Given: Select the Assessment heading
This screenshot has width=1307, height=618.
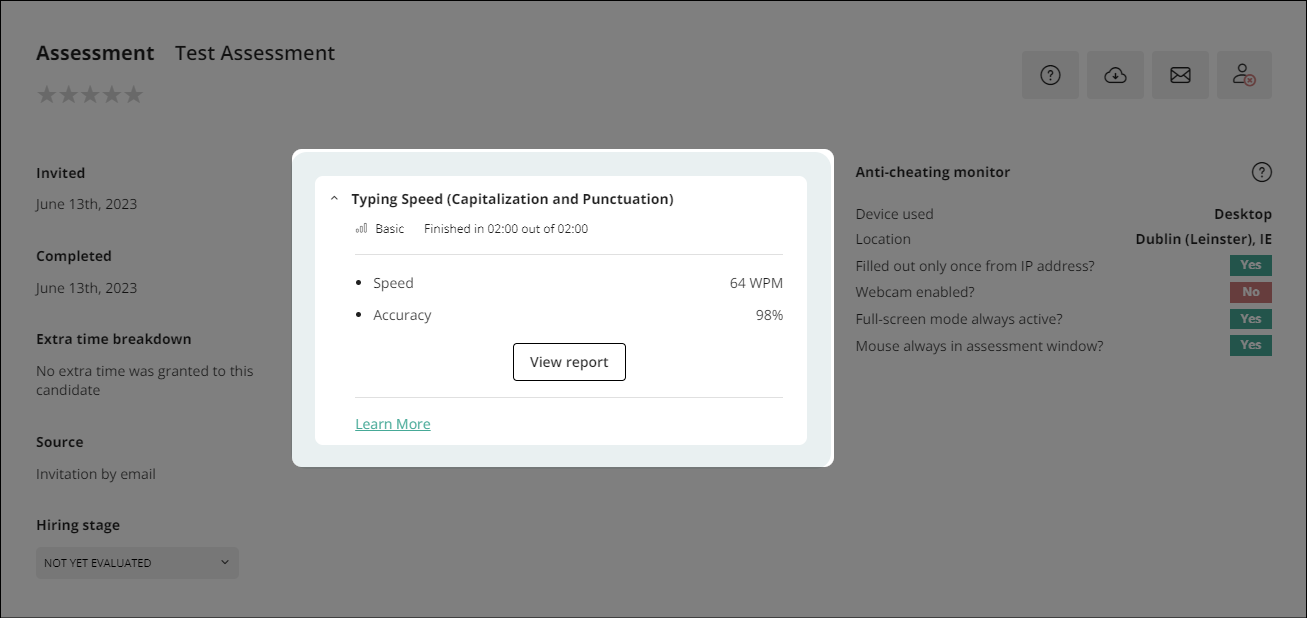Looking at the screenshot, I should [95, 52].
